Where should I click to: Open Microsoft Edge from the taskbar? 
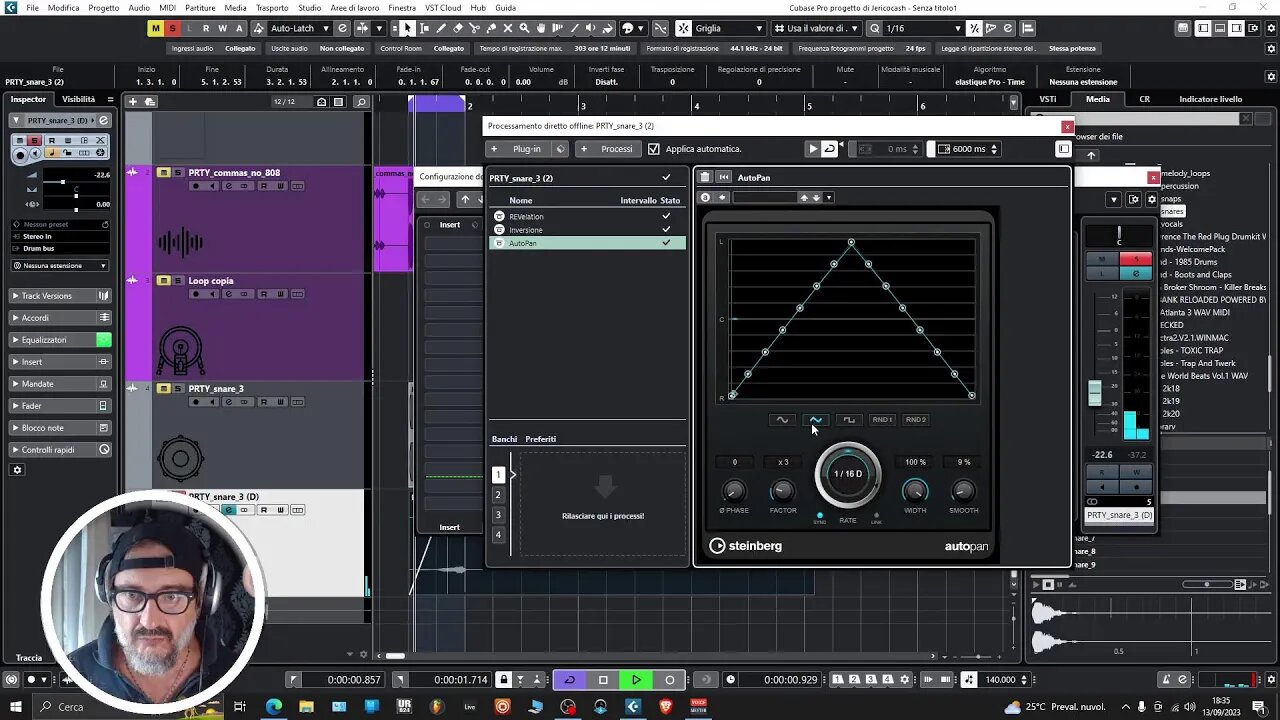tap(274, 706)
